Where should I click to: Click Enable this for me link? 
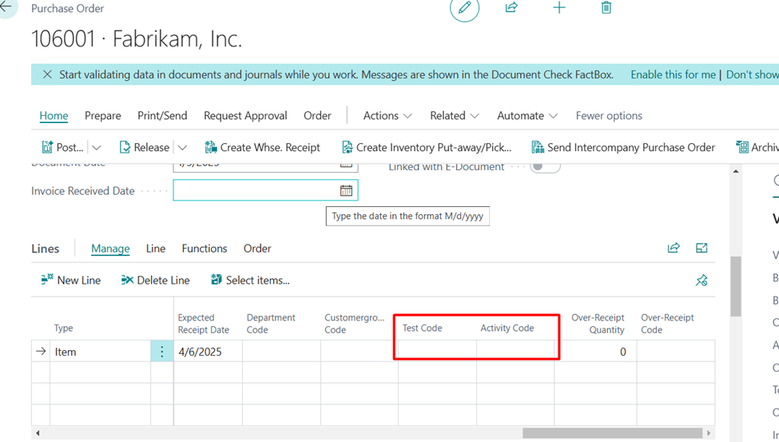[673, 74]
